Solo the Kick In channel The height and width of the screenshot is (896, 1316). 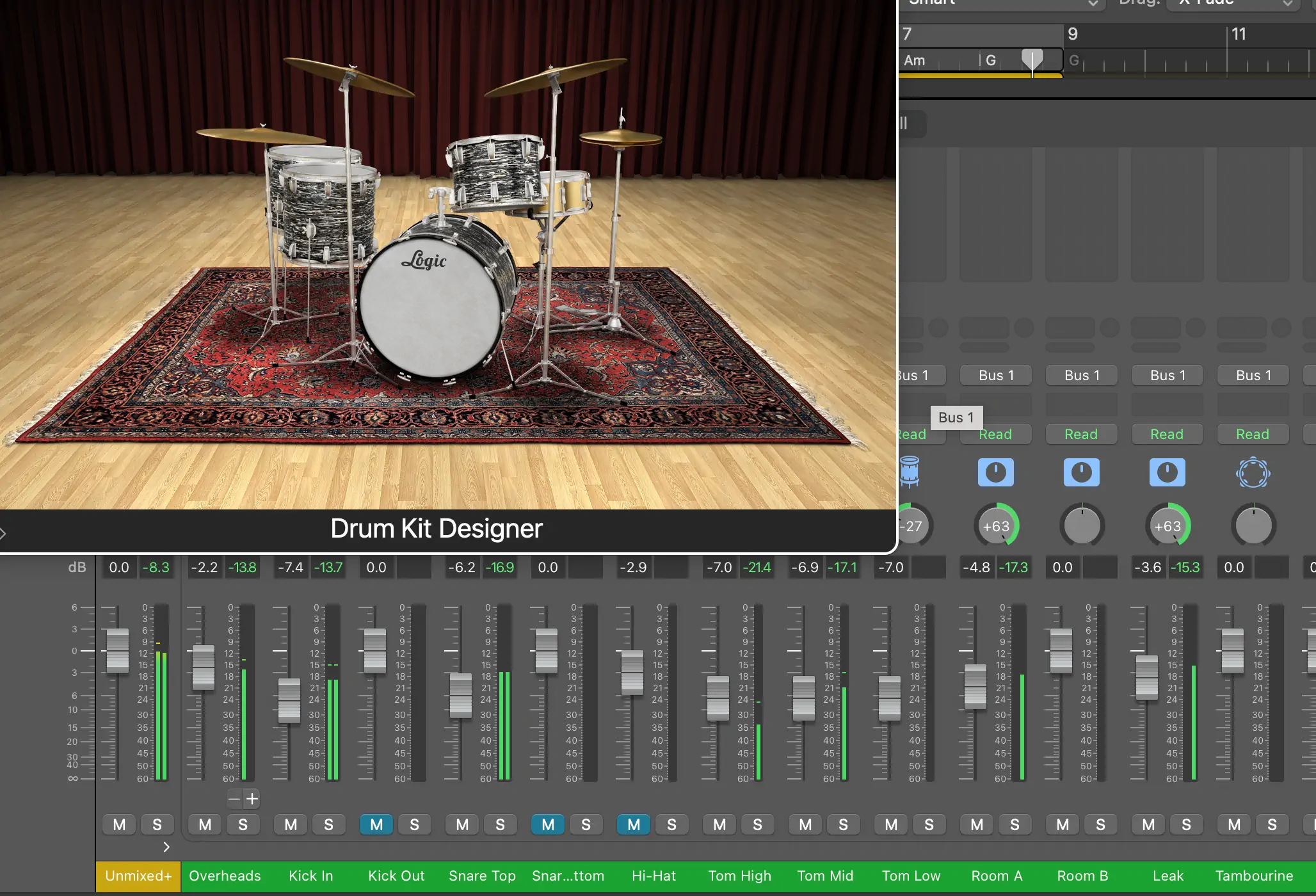click(x=328, y=824)
